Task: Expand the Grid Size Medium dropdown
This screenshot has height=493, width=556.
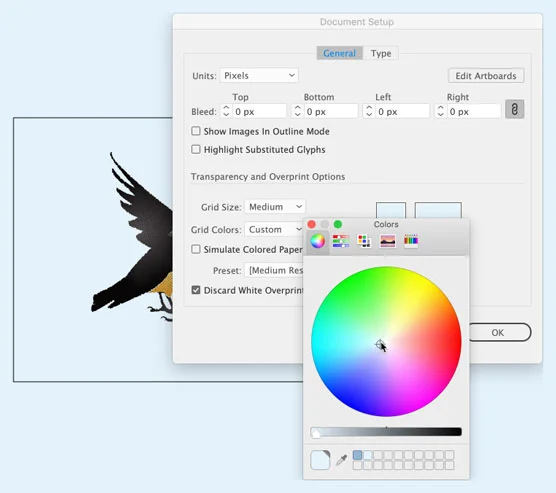Action: pos(275,206)
